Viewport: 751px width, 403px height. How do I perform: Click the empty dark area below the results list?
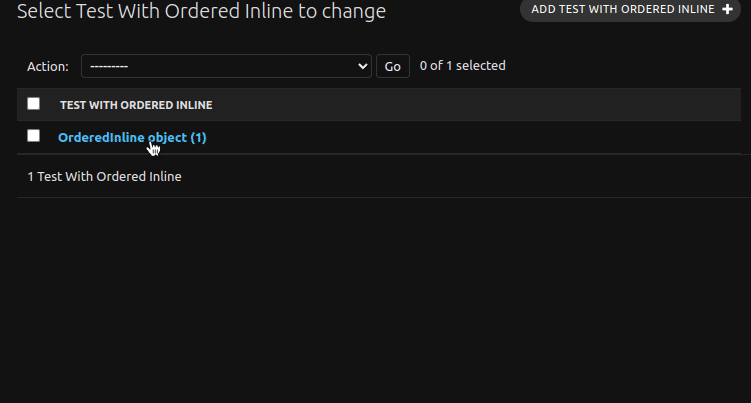point(375,300)
